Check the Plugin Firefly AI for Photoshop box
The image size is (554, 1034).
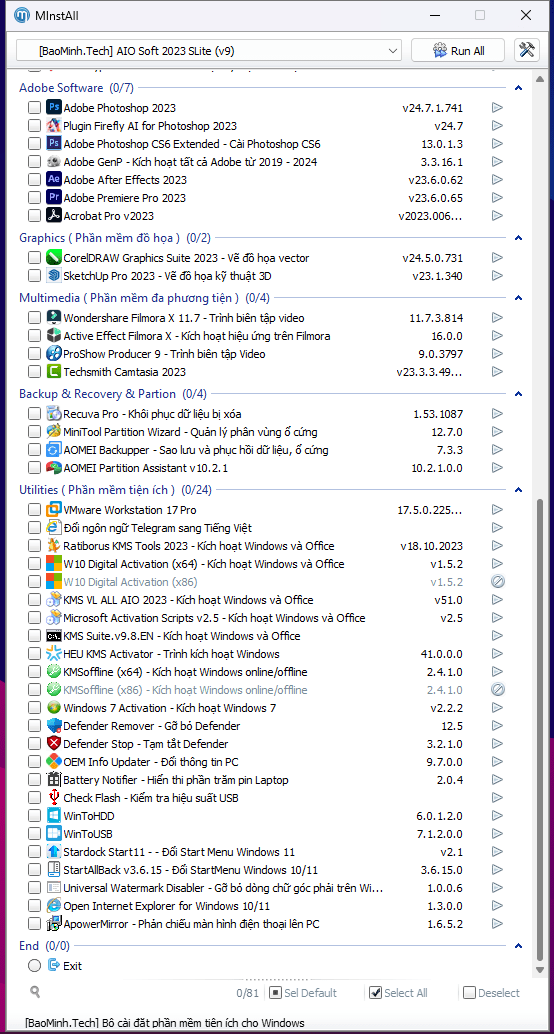point(34,125)
